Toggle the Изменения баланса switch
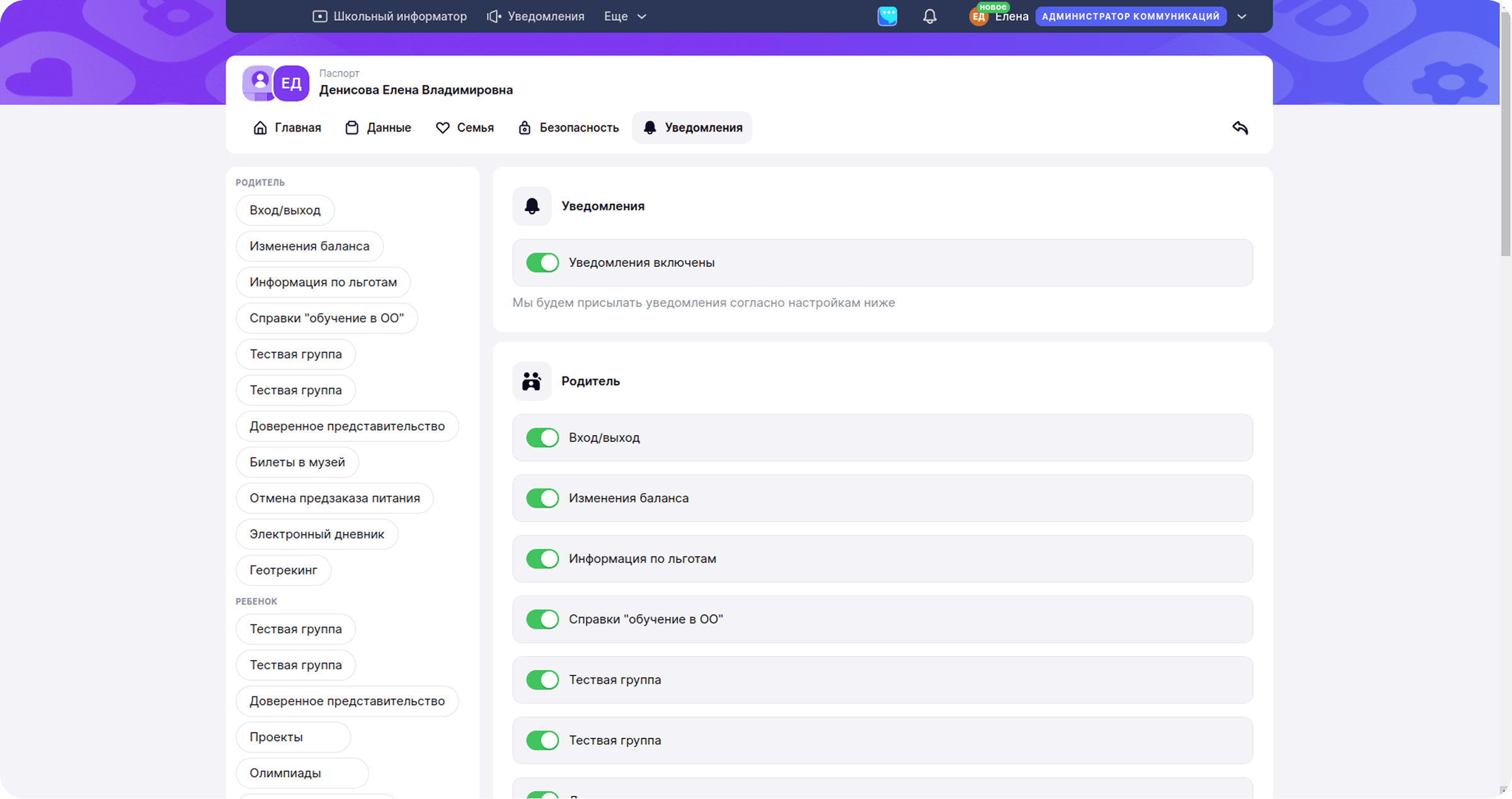The height and width of the screenshot is (799, 1512). 542,498
